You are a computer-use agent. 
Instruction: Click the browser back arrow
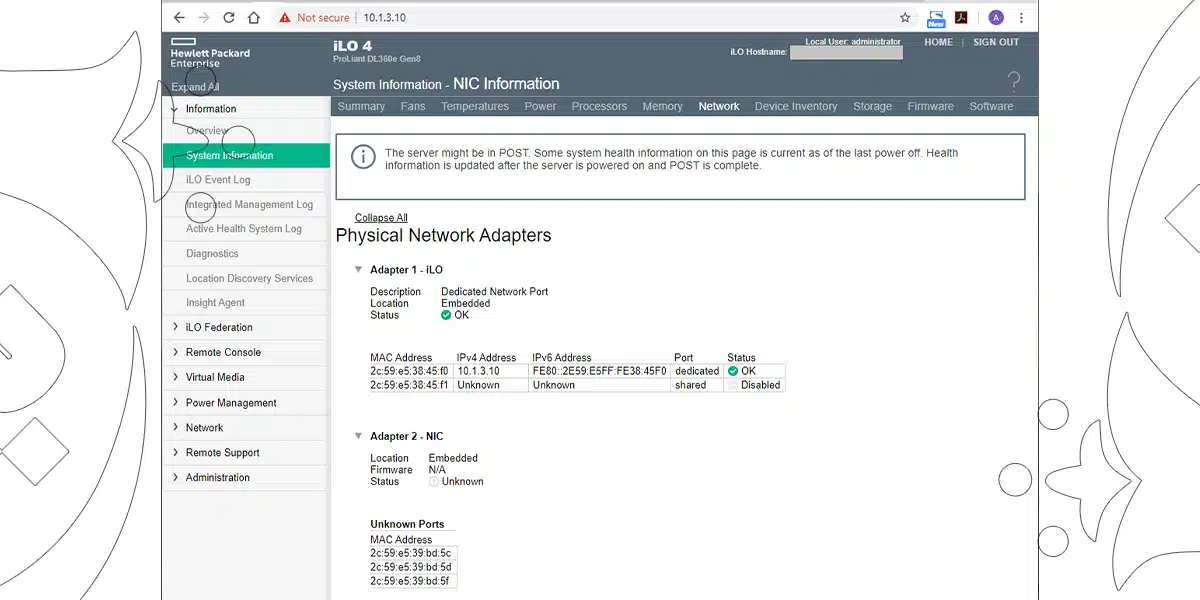179,17
